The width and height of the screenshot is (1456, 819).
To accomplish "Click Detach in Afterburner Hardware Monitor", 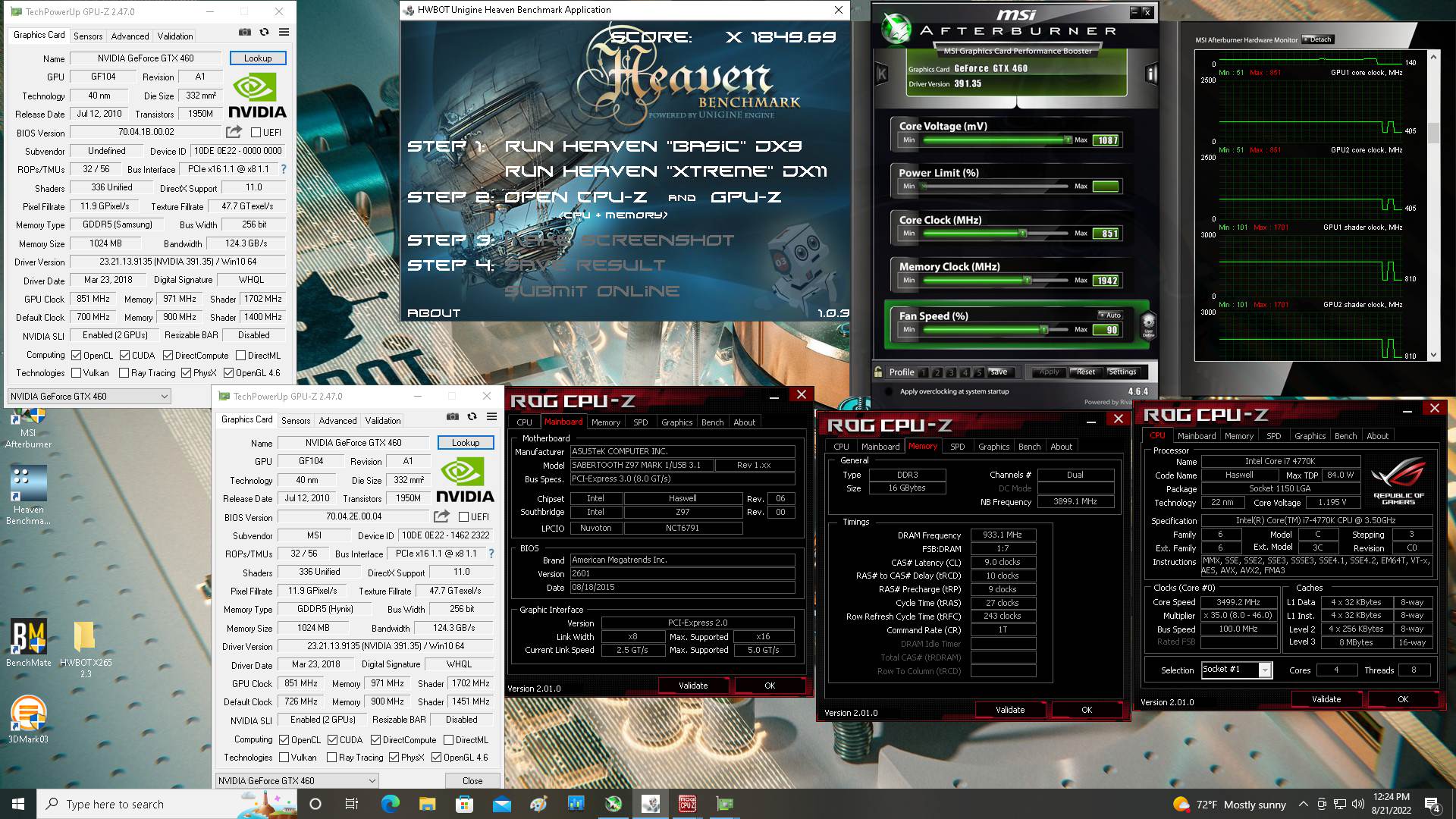I will click(x=1318, y=39).
